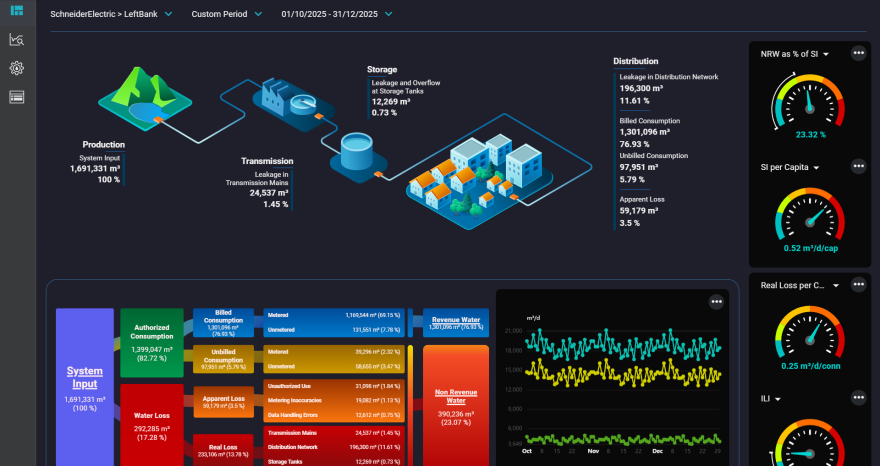Viewport: 880px width, 466px height.
Task: Click the Revenue Water link
Action: 456,319
